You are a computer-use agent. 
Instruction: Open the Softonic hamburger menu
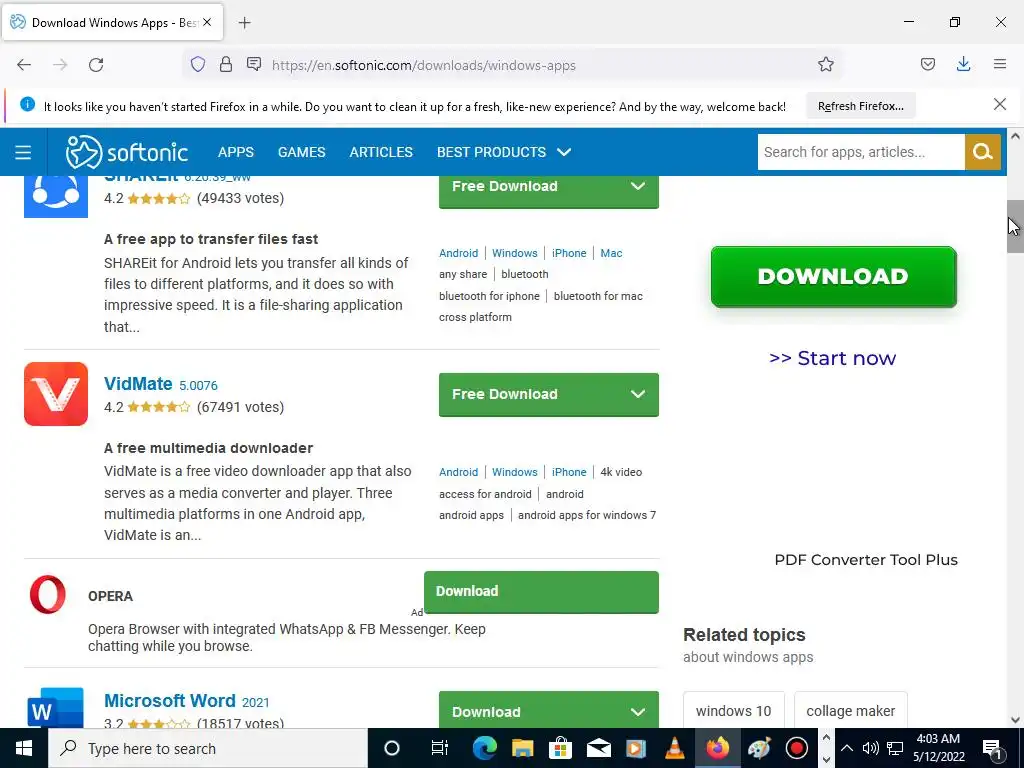tap(23, 152)
